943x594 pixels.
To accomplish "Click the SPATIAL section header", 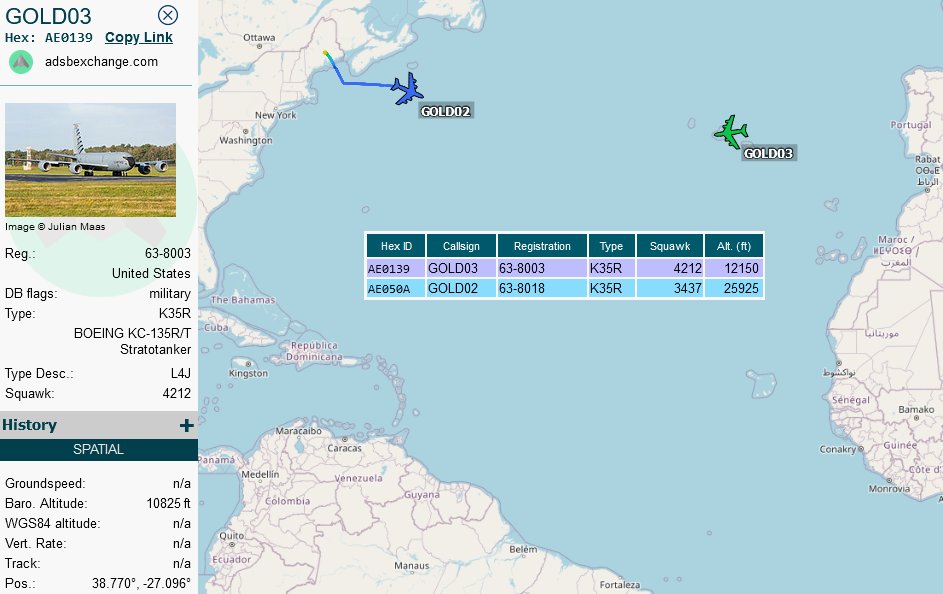I will 99,450.
